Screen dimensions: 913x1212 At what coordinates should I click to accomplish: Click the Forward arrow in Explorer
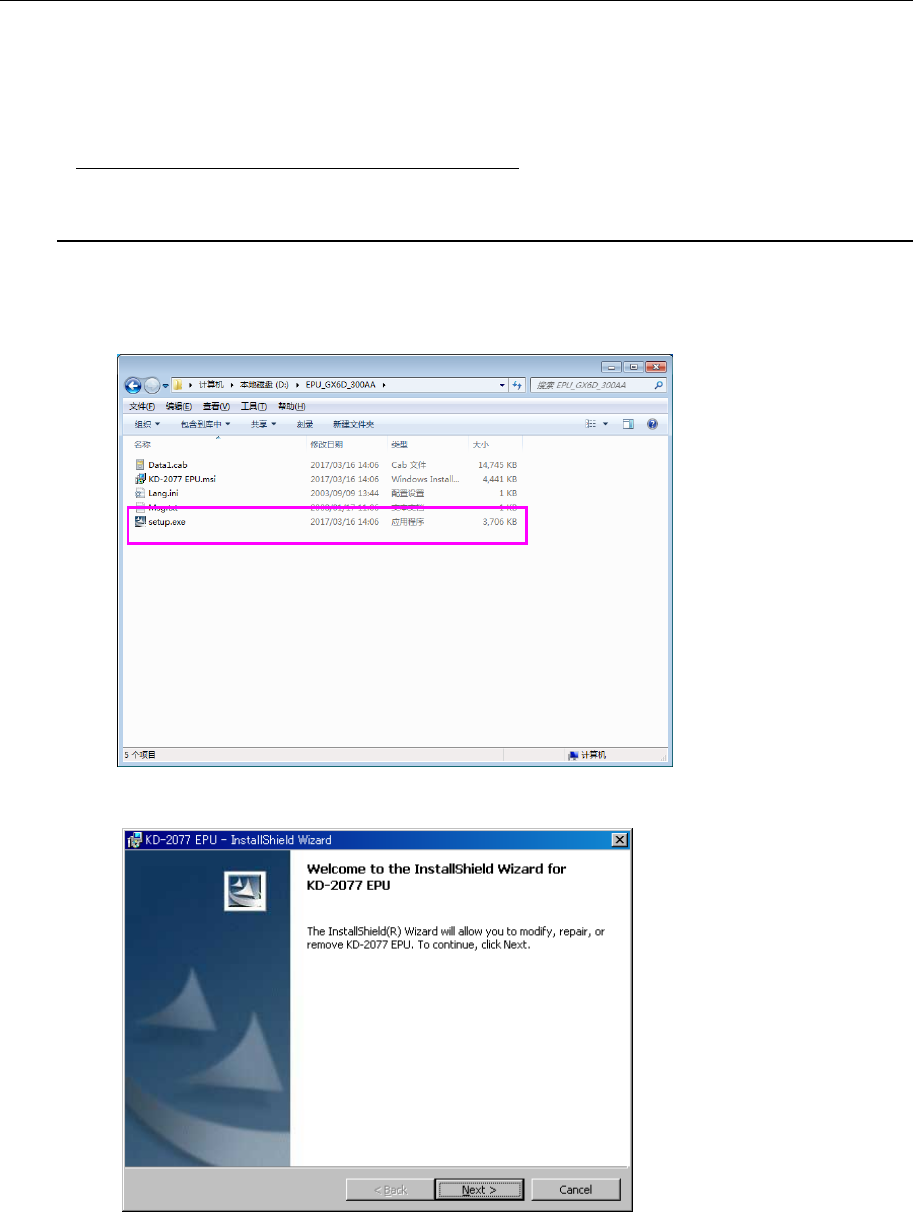tap(150, 385)
